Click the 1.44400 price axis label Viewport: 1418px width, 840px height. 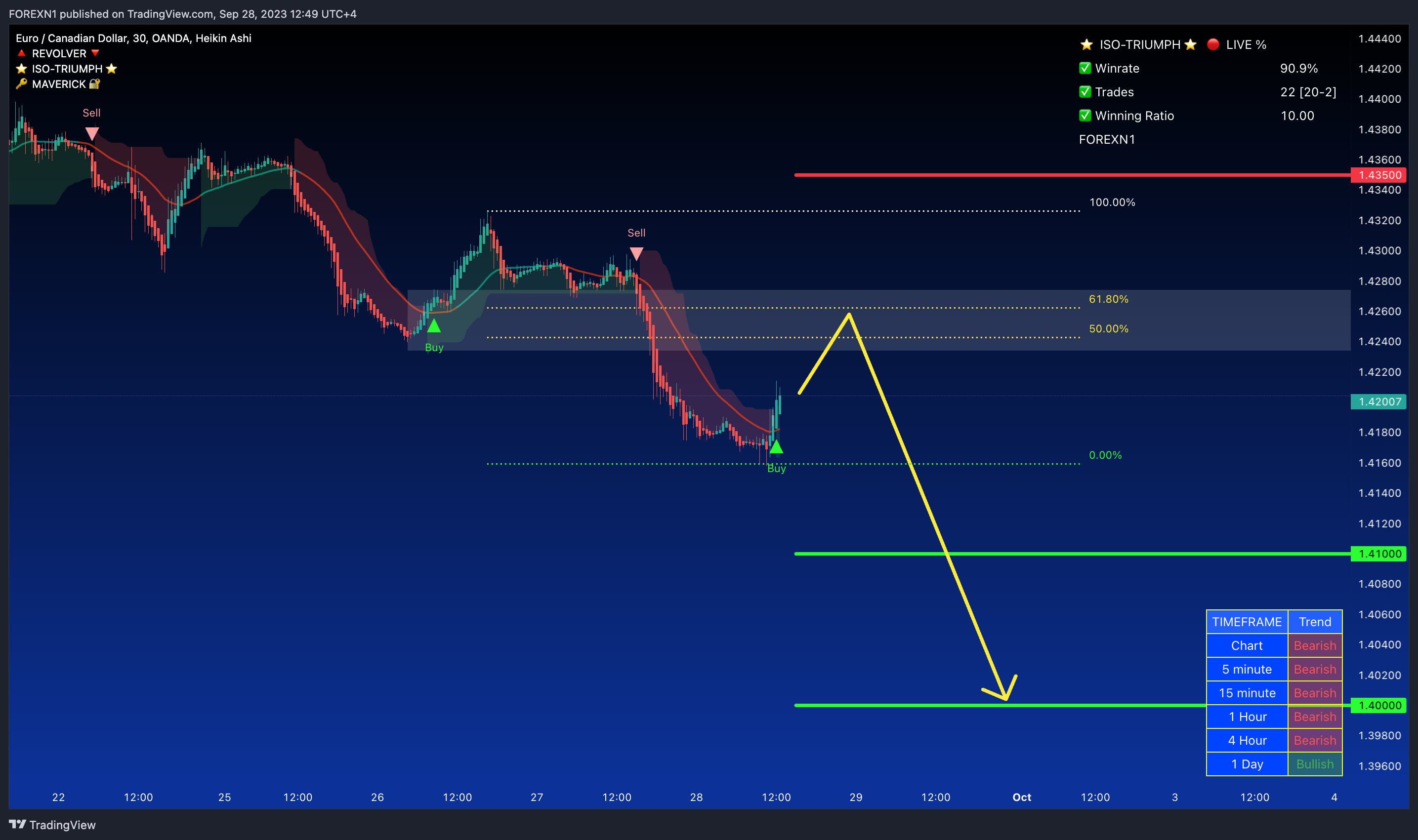[x=1379, y=39]
